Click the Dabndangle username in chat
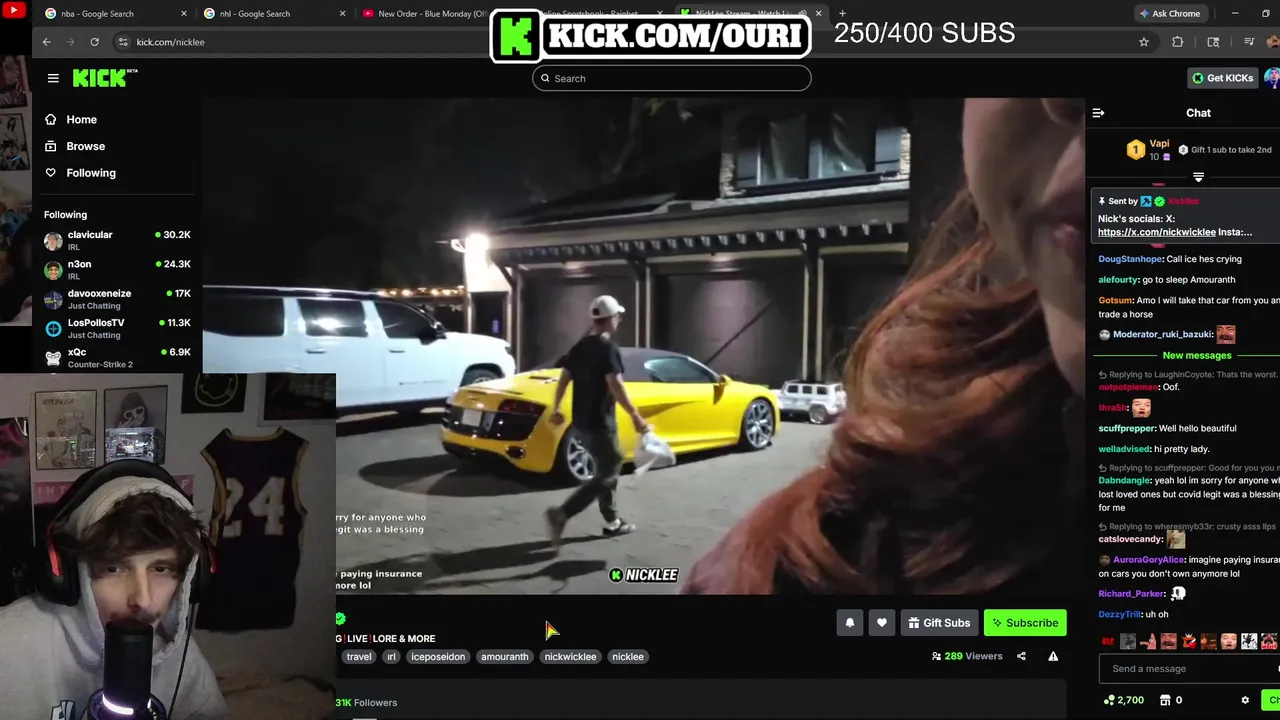This screenshot has width=1280, height=720. click(1125, 480)
